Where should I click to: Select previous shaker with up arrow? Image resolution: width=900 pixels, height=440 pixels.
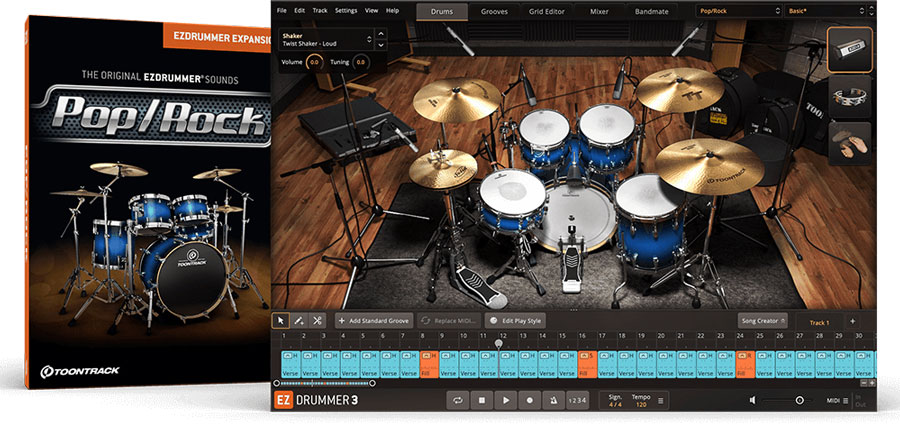point(381,34)
